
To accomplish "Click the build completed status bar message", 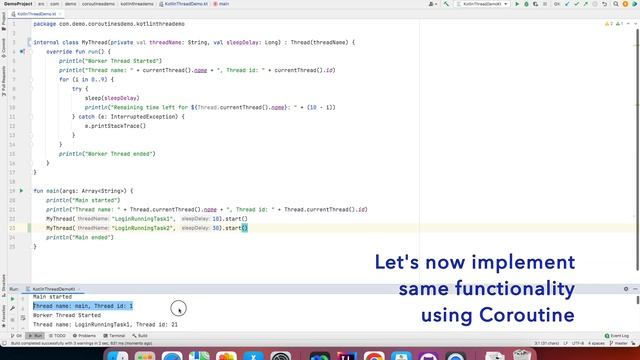I will 81,344.
